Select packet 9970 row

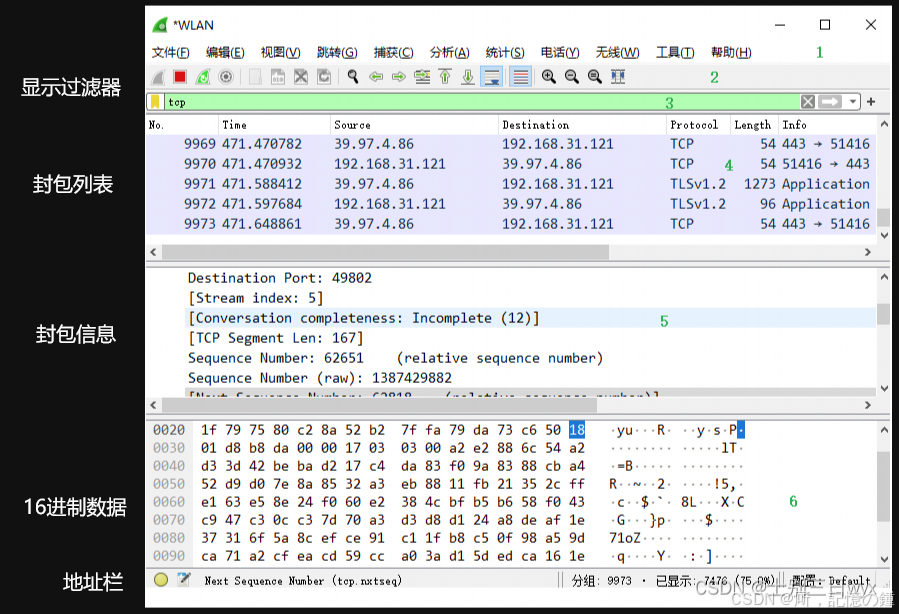point(511,164)
